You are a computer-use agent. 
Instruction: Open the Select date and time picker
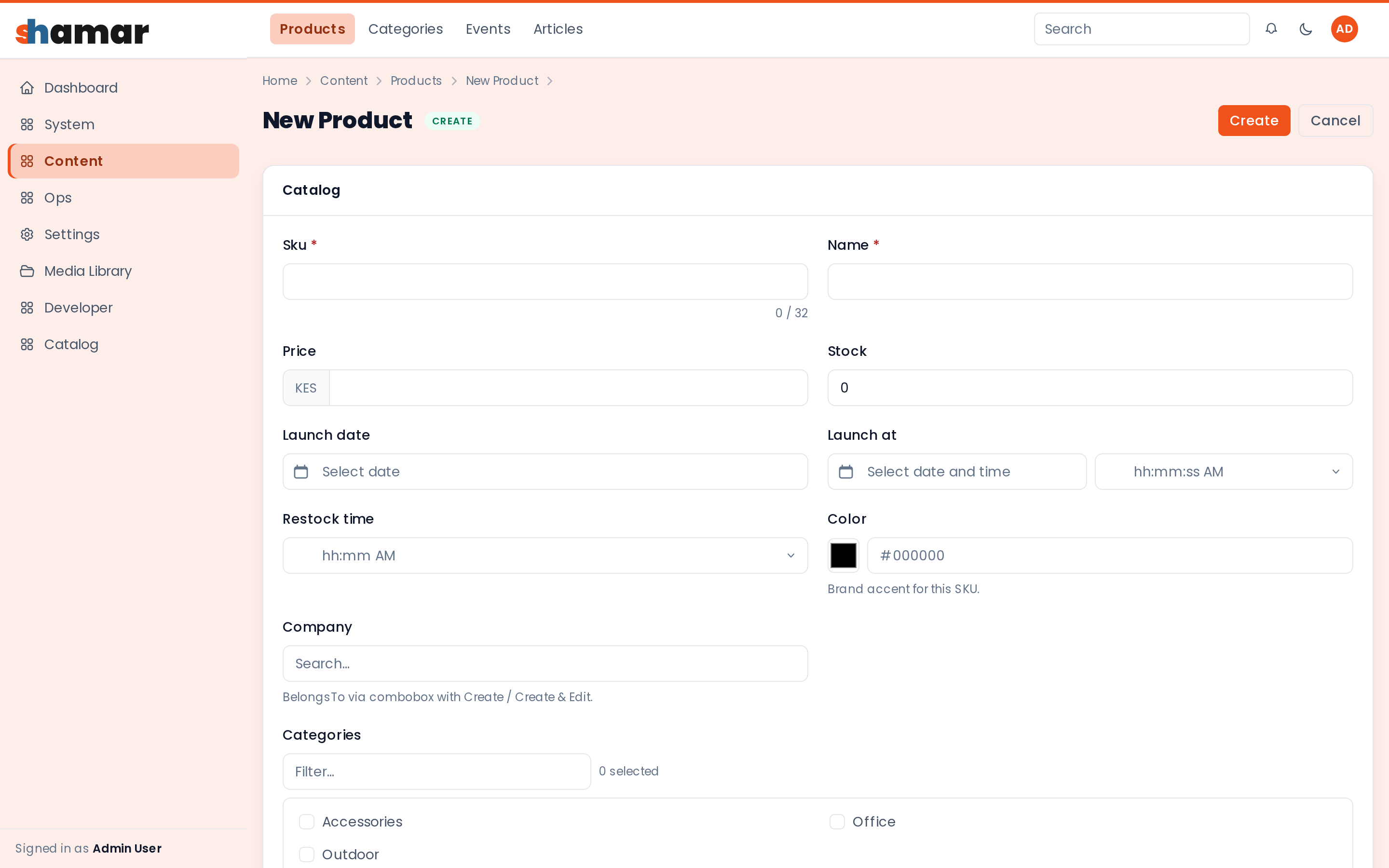click(x=957, y=472)
